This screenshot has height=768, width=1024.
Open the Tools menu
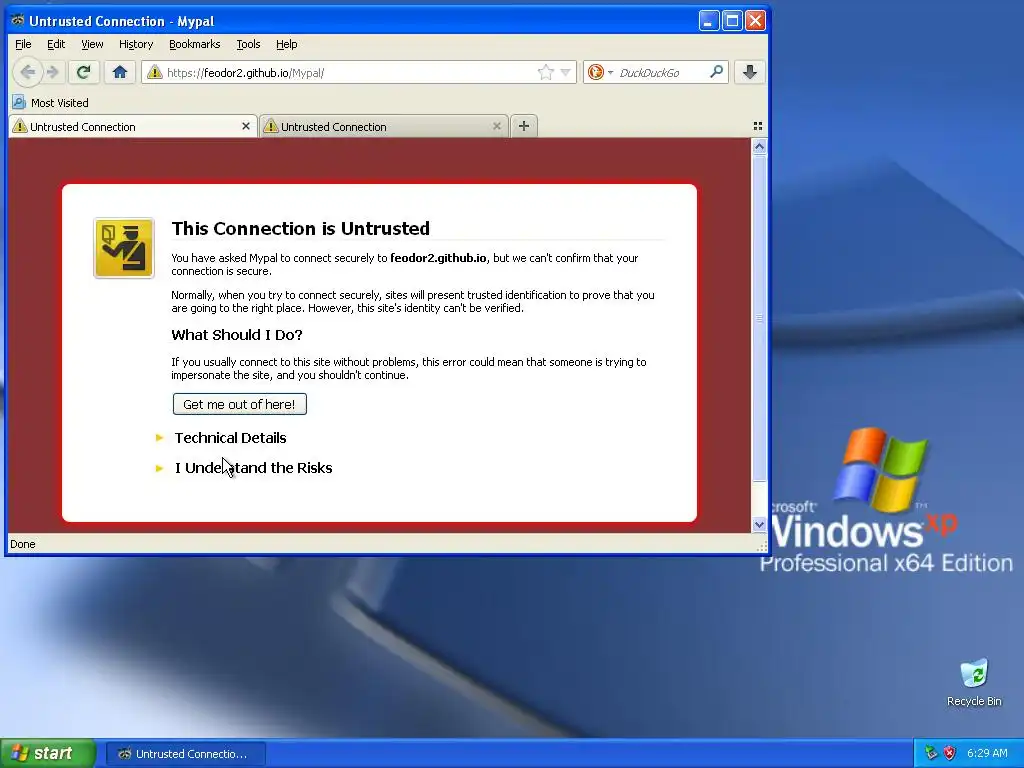(248, 44)
